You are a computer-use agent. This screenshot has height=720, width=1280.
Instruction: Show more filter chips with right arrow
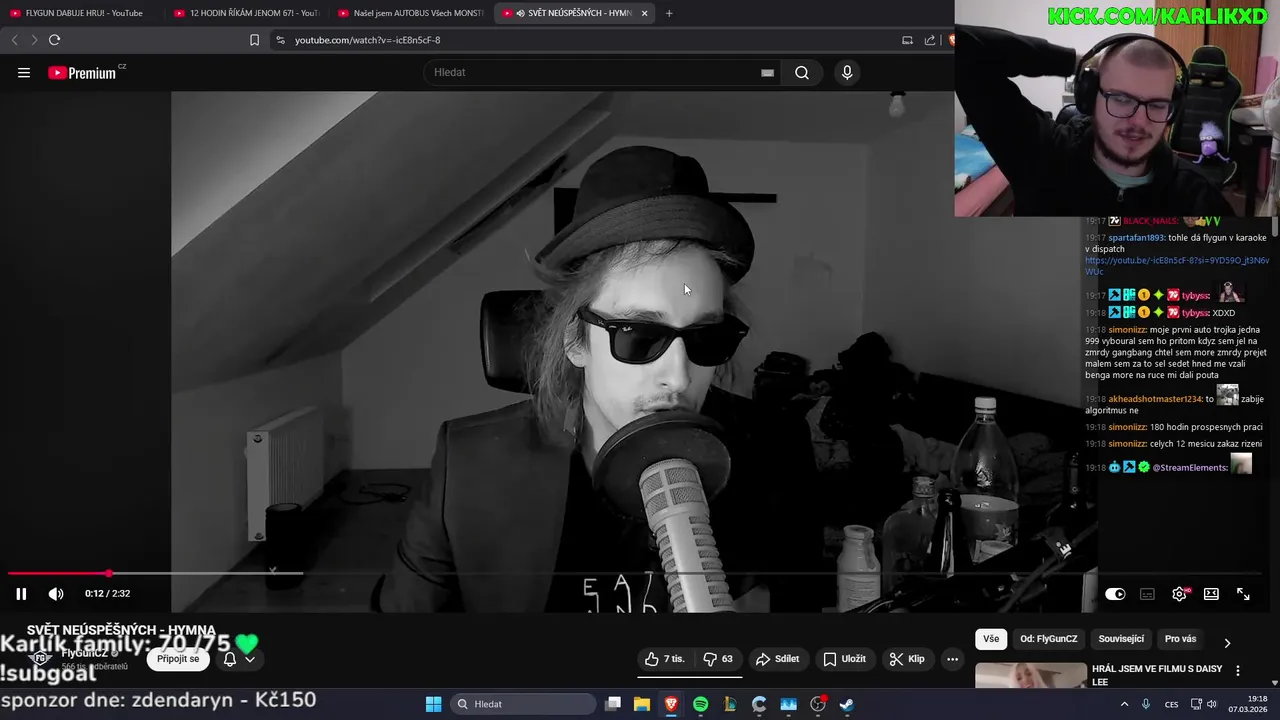tap(1227, 642)
